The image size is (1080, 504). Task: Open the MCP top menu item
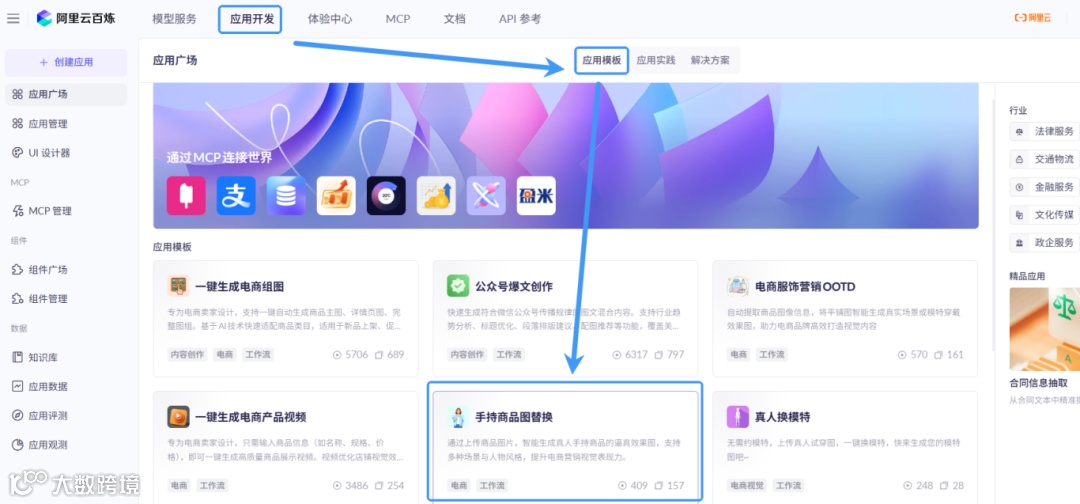point(398,19)
